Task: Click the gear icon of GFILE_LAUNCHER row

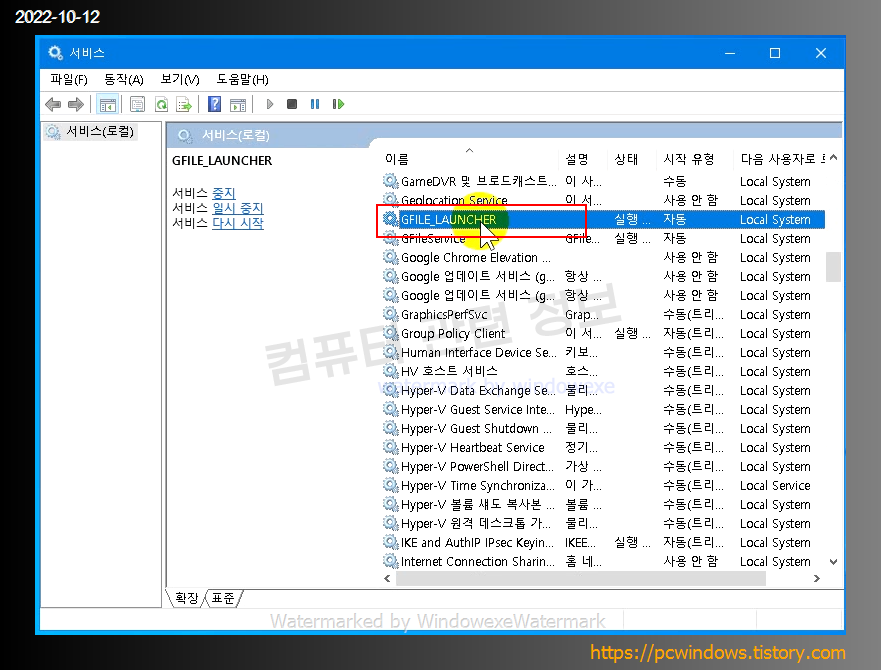Action: click(x=390, y=219)
